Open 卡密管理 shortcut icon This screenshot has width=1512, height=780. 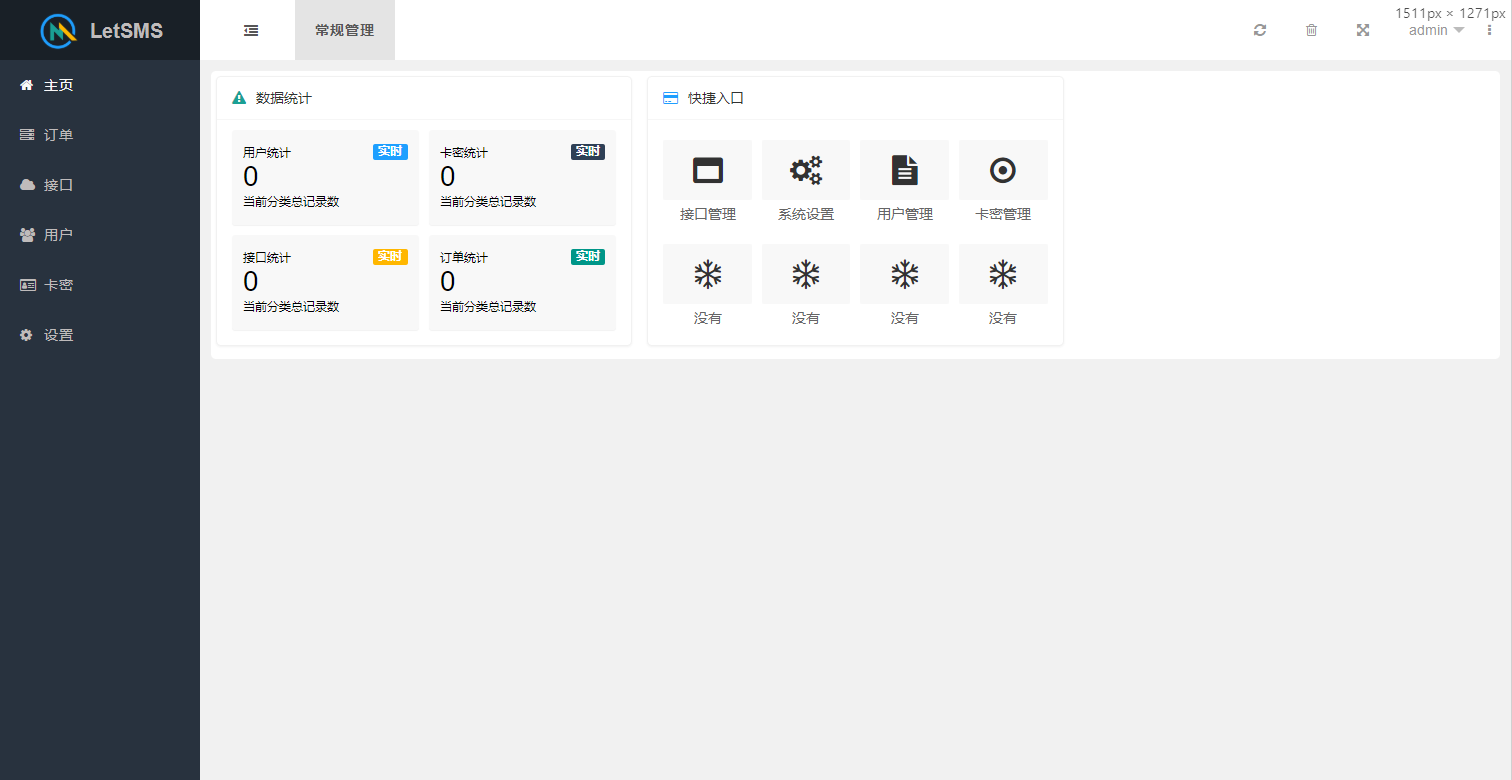click(x=1002, y=171)
